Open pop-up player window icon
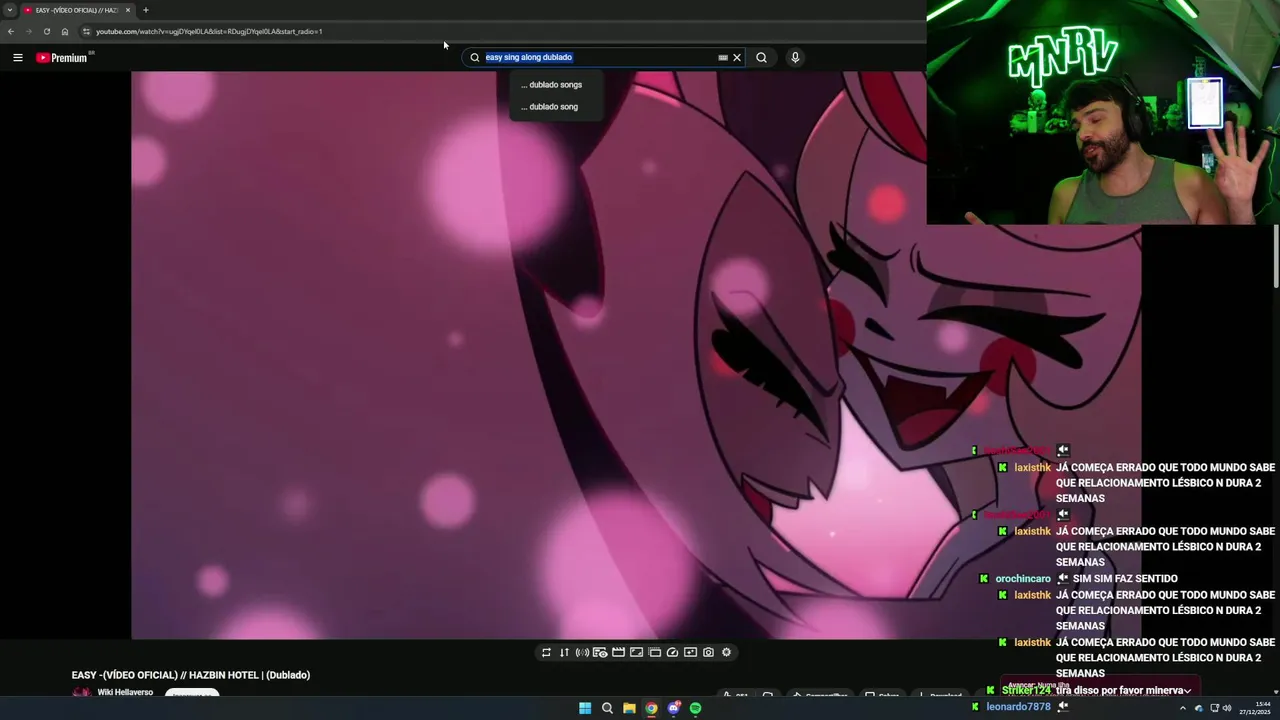Image resolution: width=1280 pixels, height=720 pixels. (x=654, y=652)
